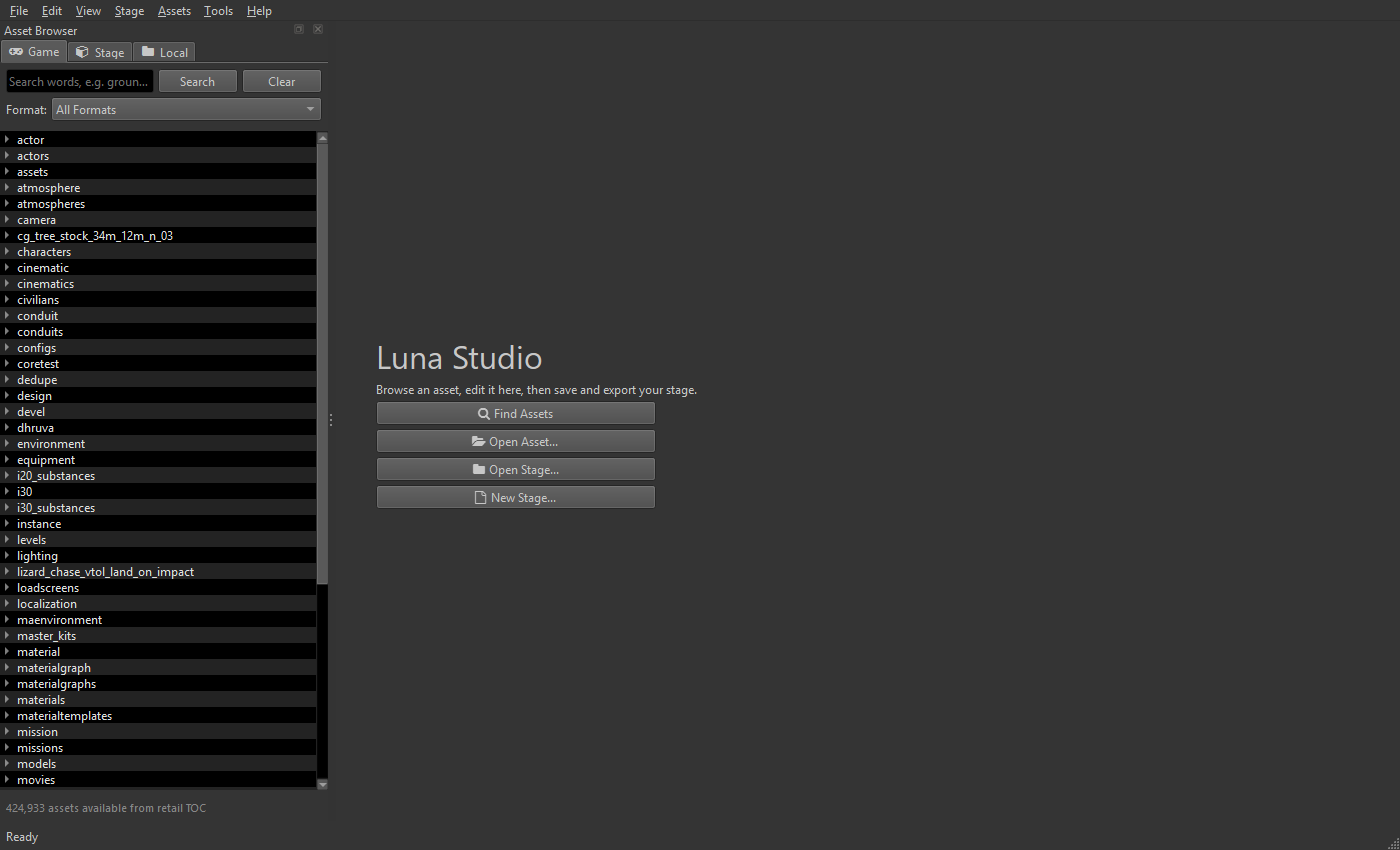Select the conduit tree row

[x=158, y=316]
